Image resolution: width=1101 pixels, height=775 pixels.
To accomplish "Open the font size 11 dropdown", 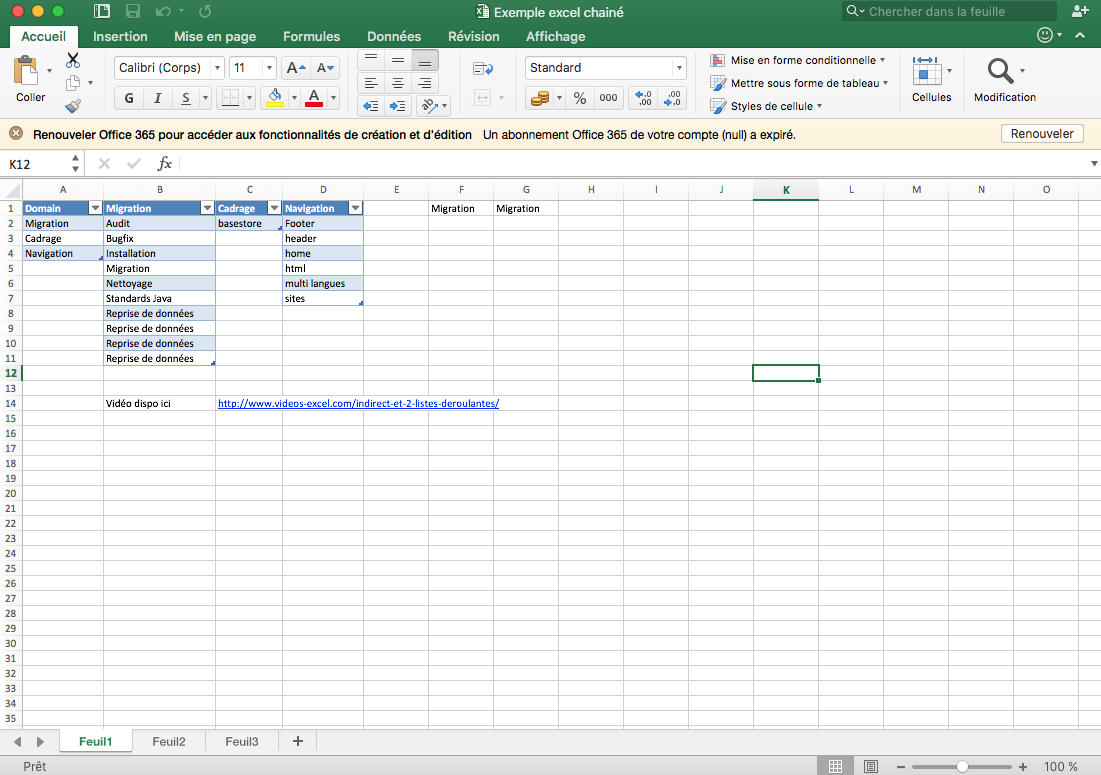I will tap(269, 68).
